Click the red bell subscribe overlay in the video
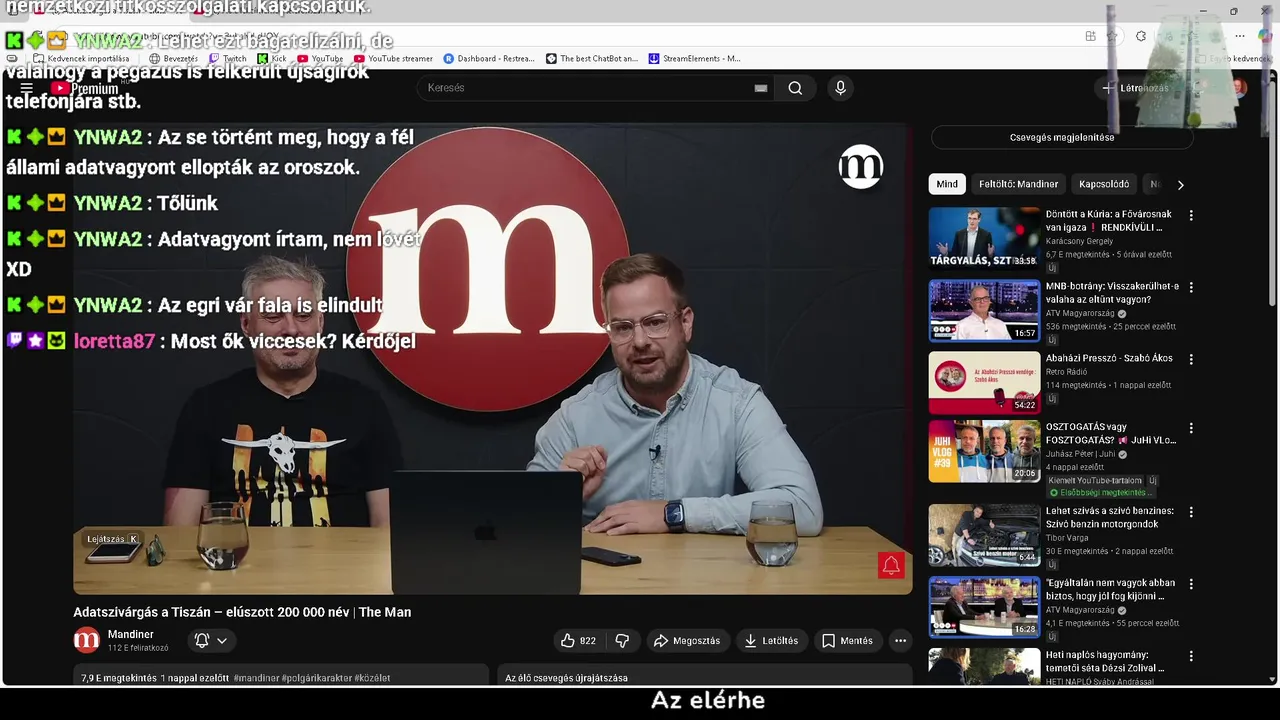 click(890, 566)
